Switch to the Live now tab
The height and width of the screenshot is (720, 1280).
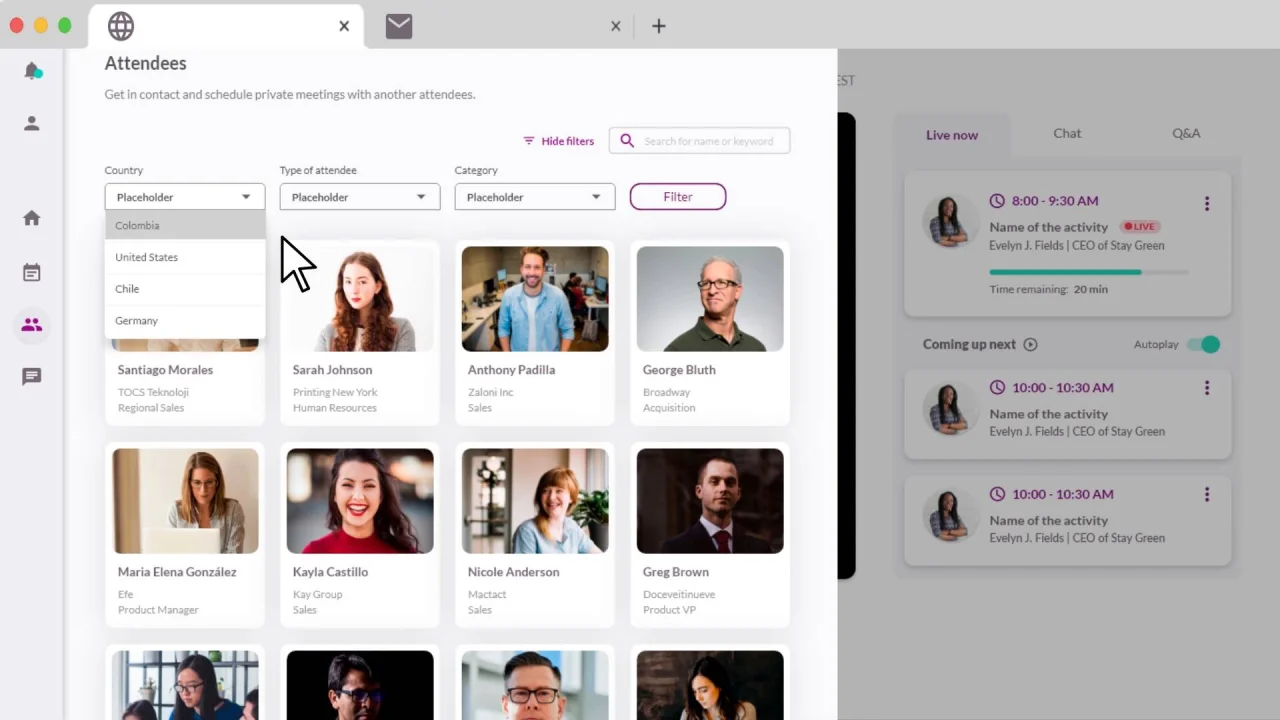[x=952, y=135]
